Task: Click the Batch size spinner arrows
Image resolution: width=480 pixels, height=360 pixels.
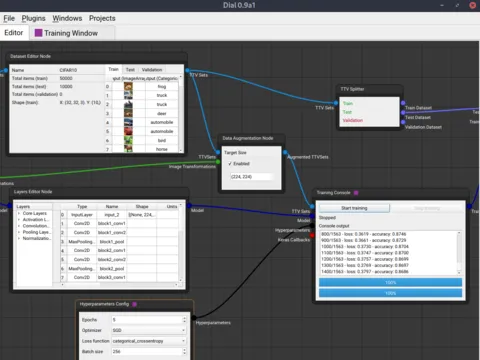Action: 184,352
